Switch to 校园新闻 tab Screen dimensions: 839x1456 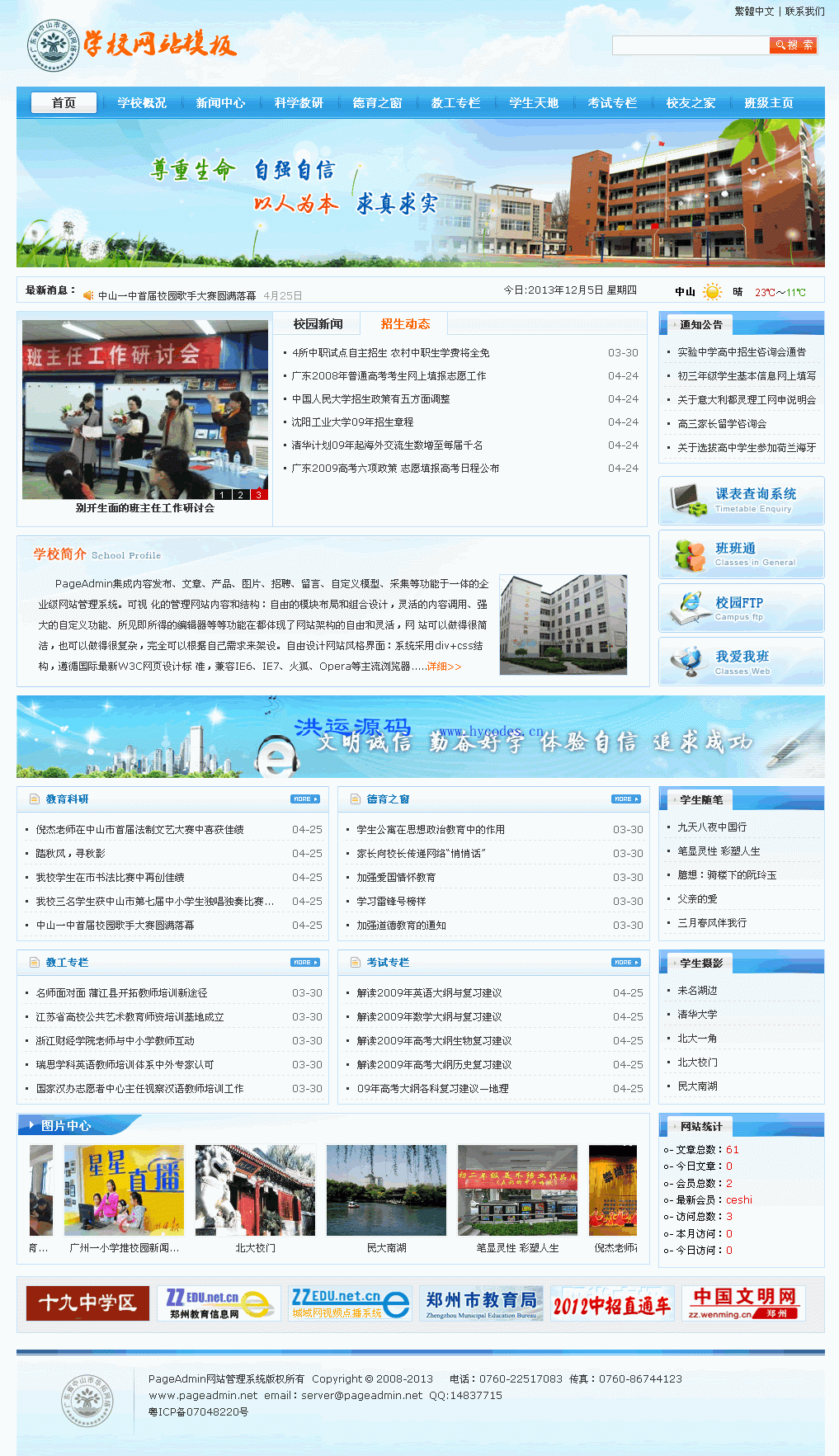(x=318, y=324)
